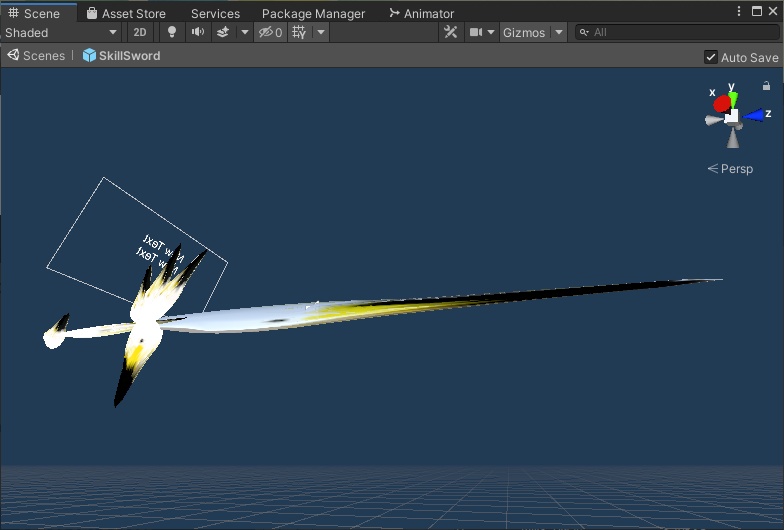Toggle scene effects icon
The width and height of the screenshot is (784, 530).
pos(223,32)
